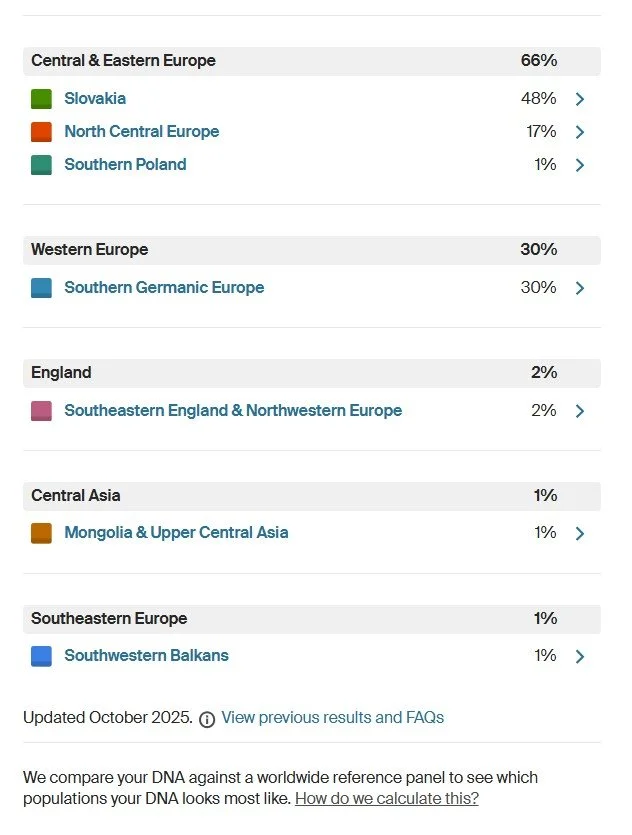The width and height of the screenshot is (632, 835).
Task: Click the amber Mongolia & Upper Central Asia swatch
Action: (42, 533)
